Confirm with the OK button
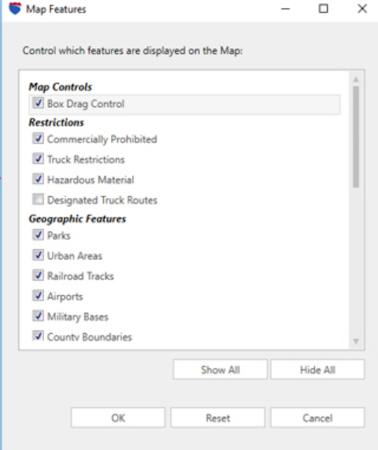The width and height of the screenshot is (378, 450). coord(118,418)
